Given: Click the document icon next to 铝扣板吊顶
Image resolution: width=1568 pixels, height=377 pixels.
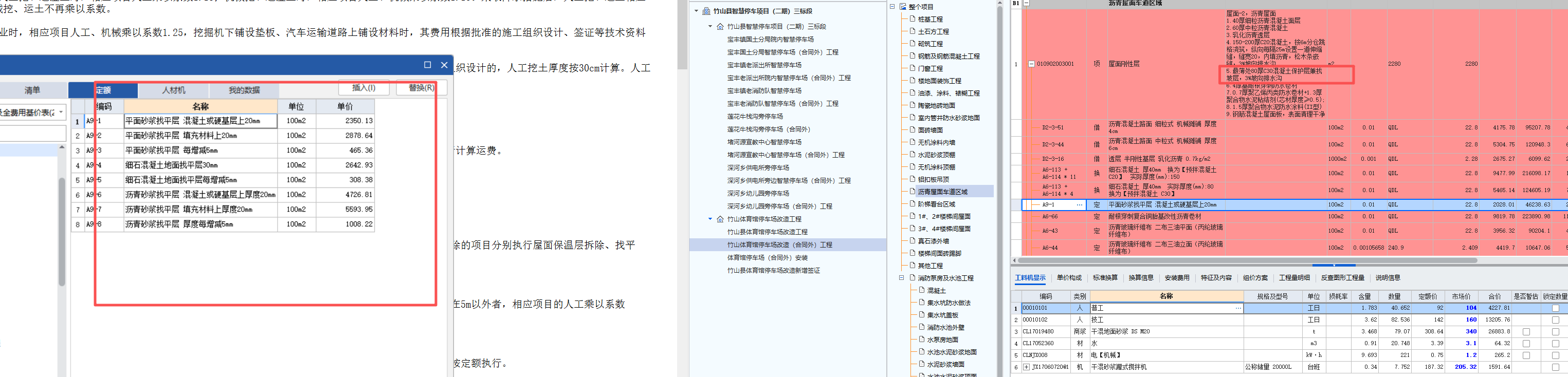Looking at the screenshot, I should point(913,179).
